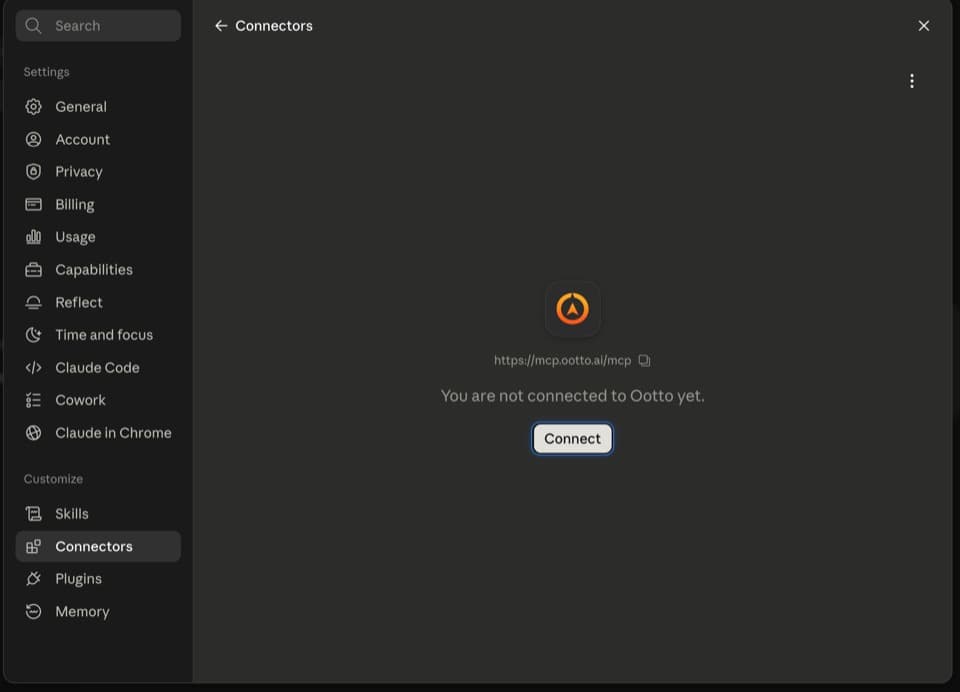Open Claude Code settings
The image size is (960, 692).
(x=98, y=367)
